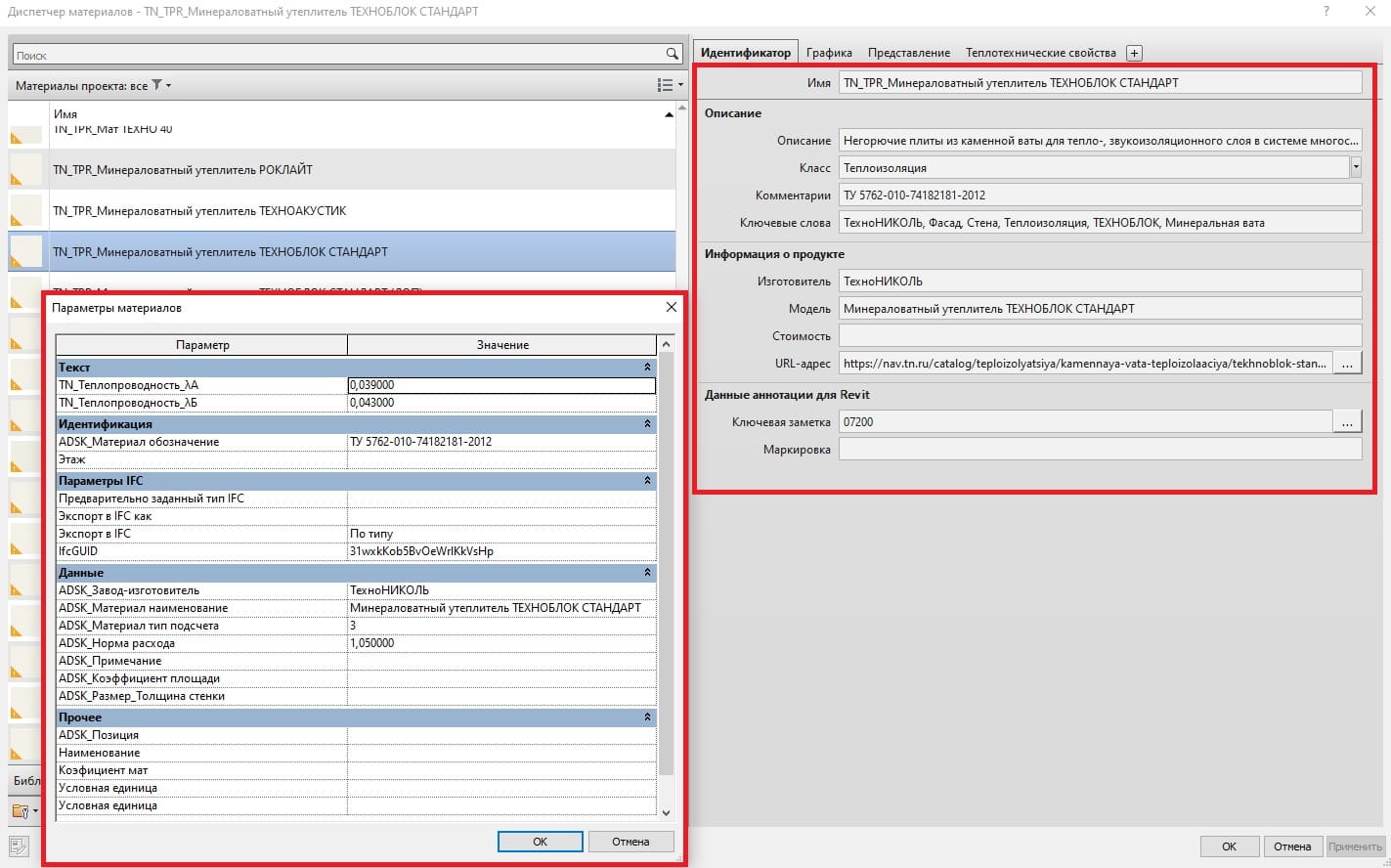Open the list view options icon

tap(669, 86)
